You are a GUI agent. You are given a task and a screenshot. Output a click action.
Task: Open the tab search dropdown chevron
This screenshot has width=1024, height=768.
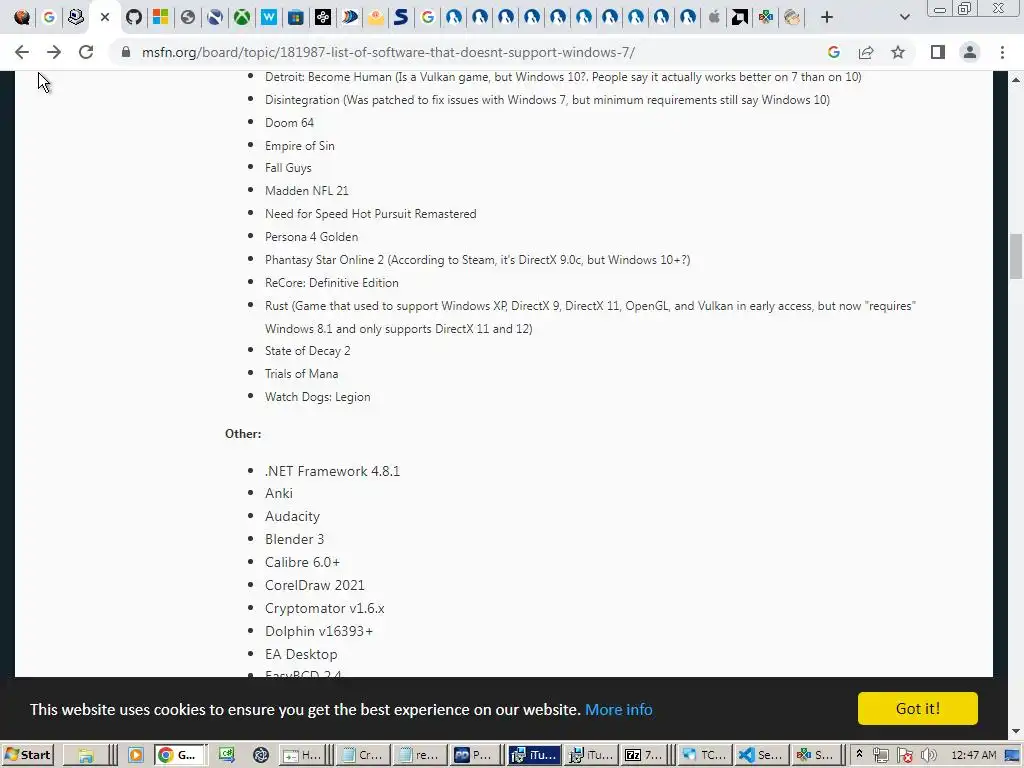click(x=904, y=17)
